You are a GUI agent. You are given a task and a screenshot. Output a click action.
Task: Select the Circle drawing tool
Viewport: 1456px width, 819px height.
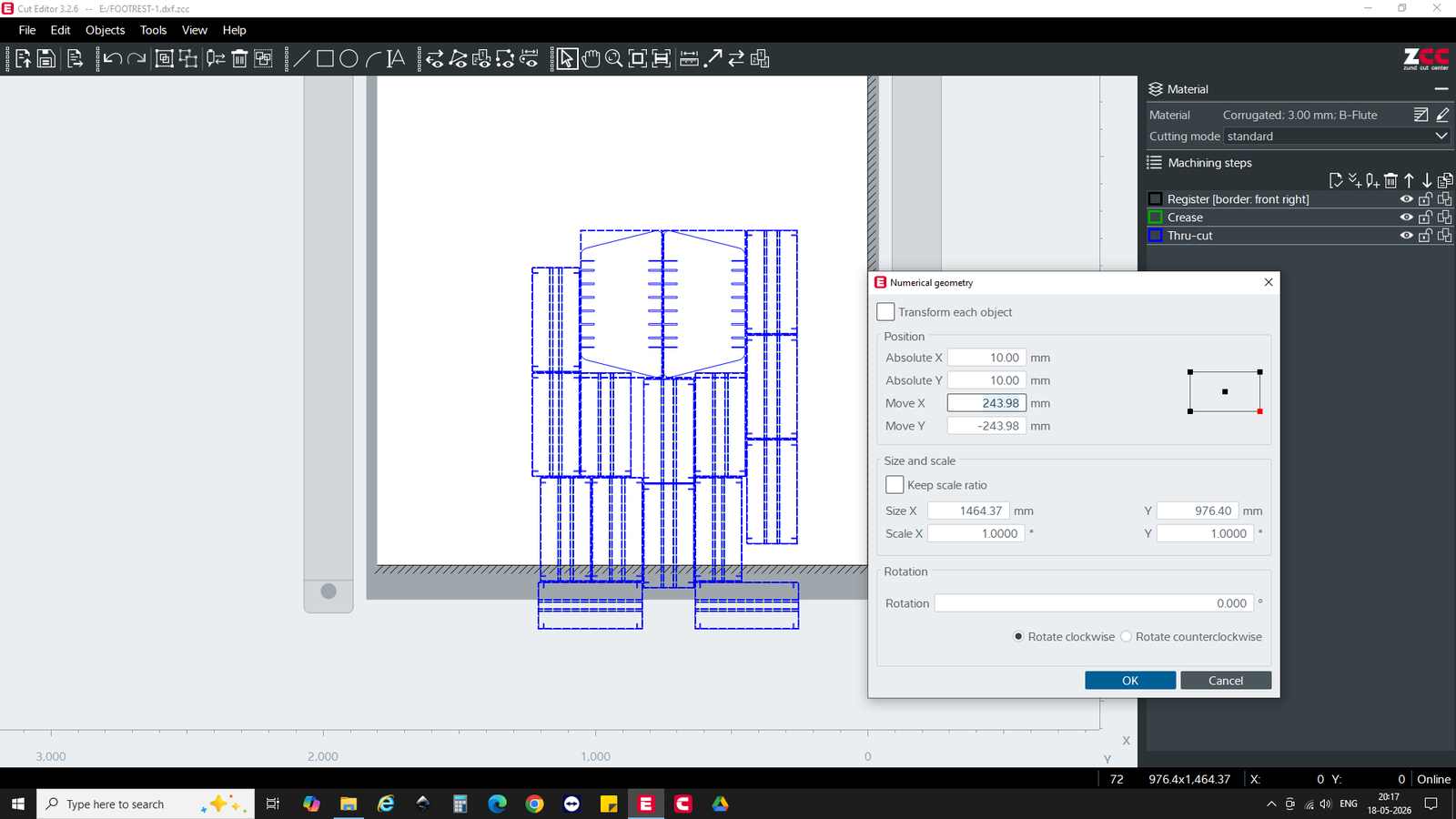pyautogui.click(x=349, y=59)
